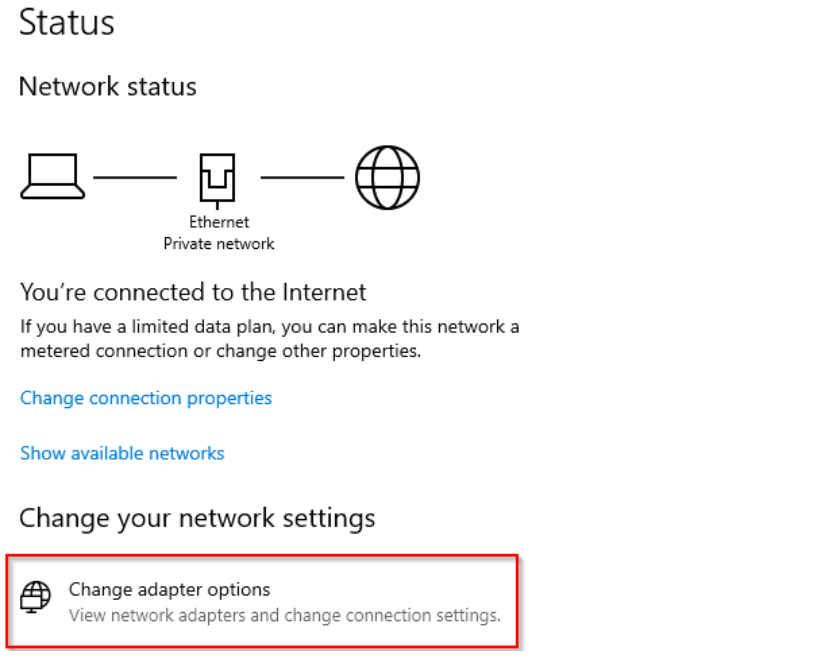Click the Status page heading
Screen dimensions: 829x670
67,23
